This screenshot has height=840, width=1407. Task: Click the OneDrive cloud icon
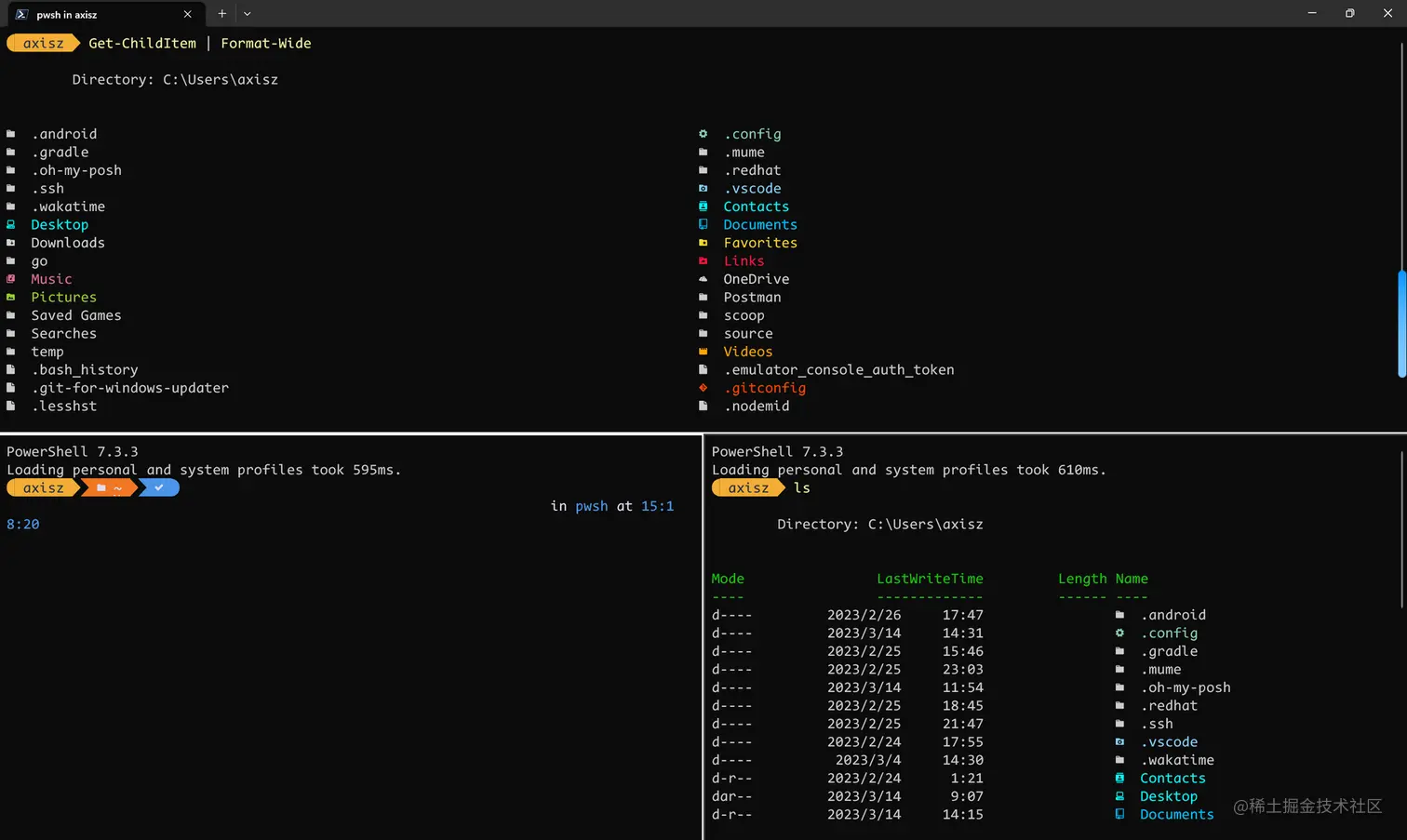(x=703, y=279)
